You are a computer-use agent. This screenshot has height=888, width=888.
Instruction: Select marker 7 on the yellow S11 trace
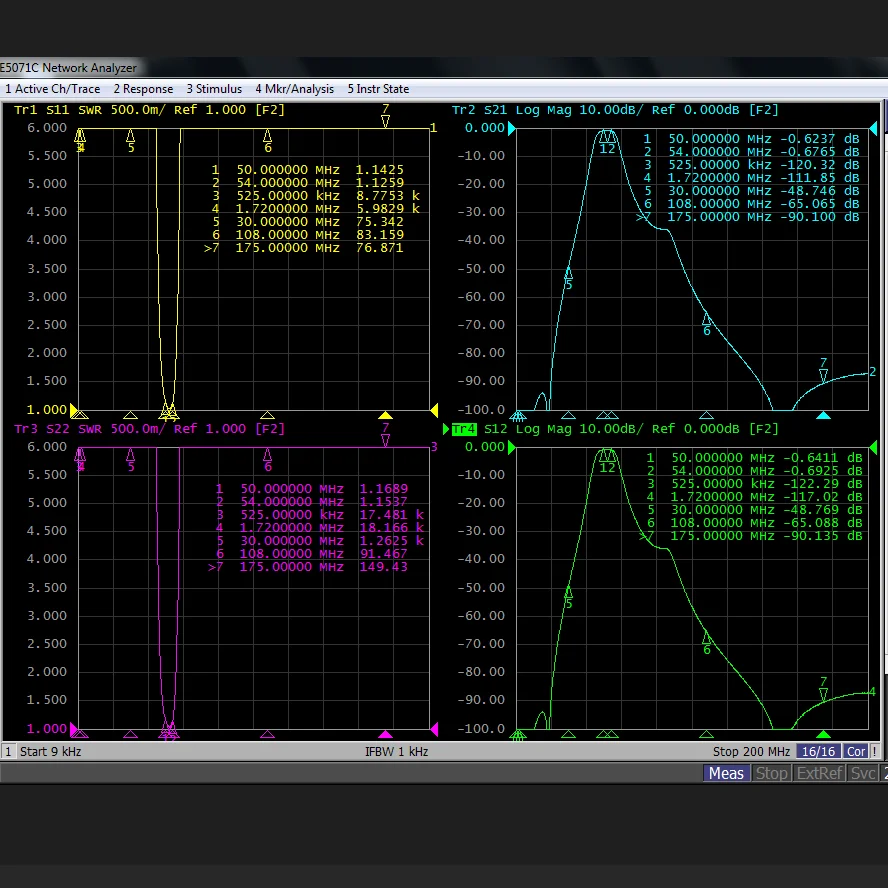click(x=385, y=121)
